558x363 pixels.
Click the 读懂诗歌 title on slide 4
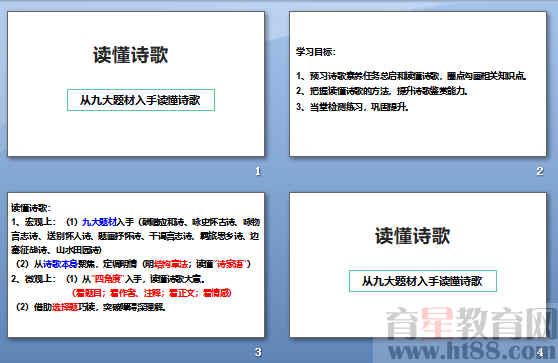coord(412,236)
